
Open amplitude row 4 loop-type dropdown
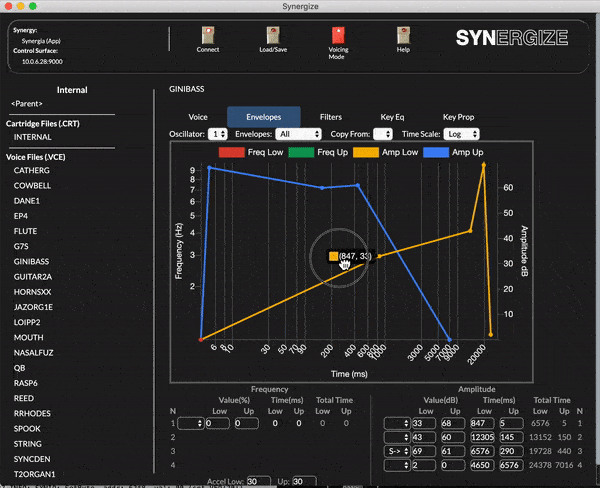point(397,465)
